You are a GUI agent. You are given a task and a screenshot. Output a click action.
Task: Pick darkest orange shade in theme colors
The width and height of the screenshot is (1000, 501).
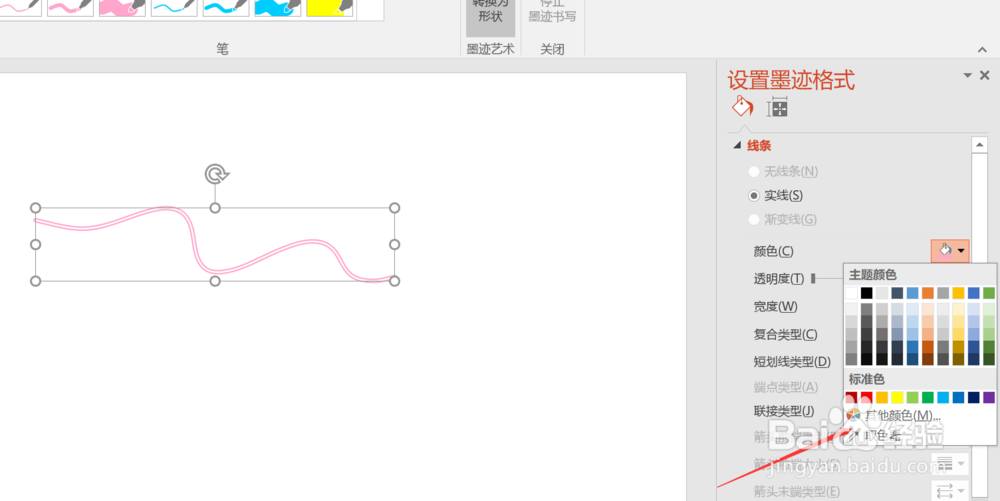pos(928,359)
